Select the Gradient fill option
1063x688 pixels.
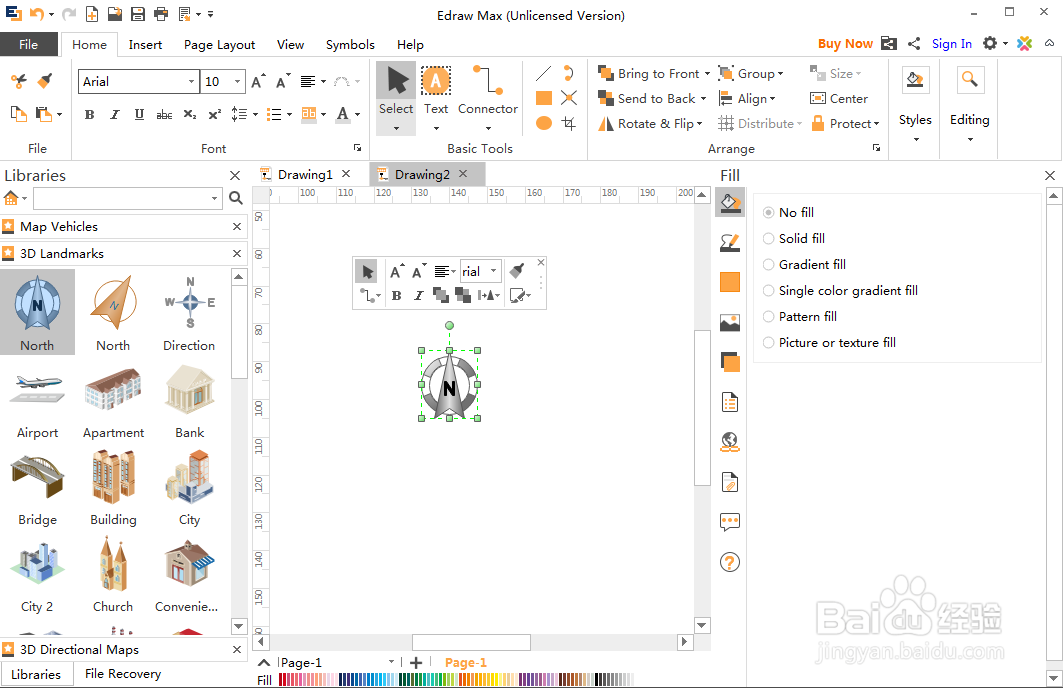click(x=805, y=264)
